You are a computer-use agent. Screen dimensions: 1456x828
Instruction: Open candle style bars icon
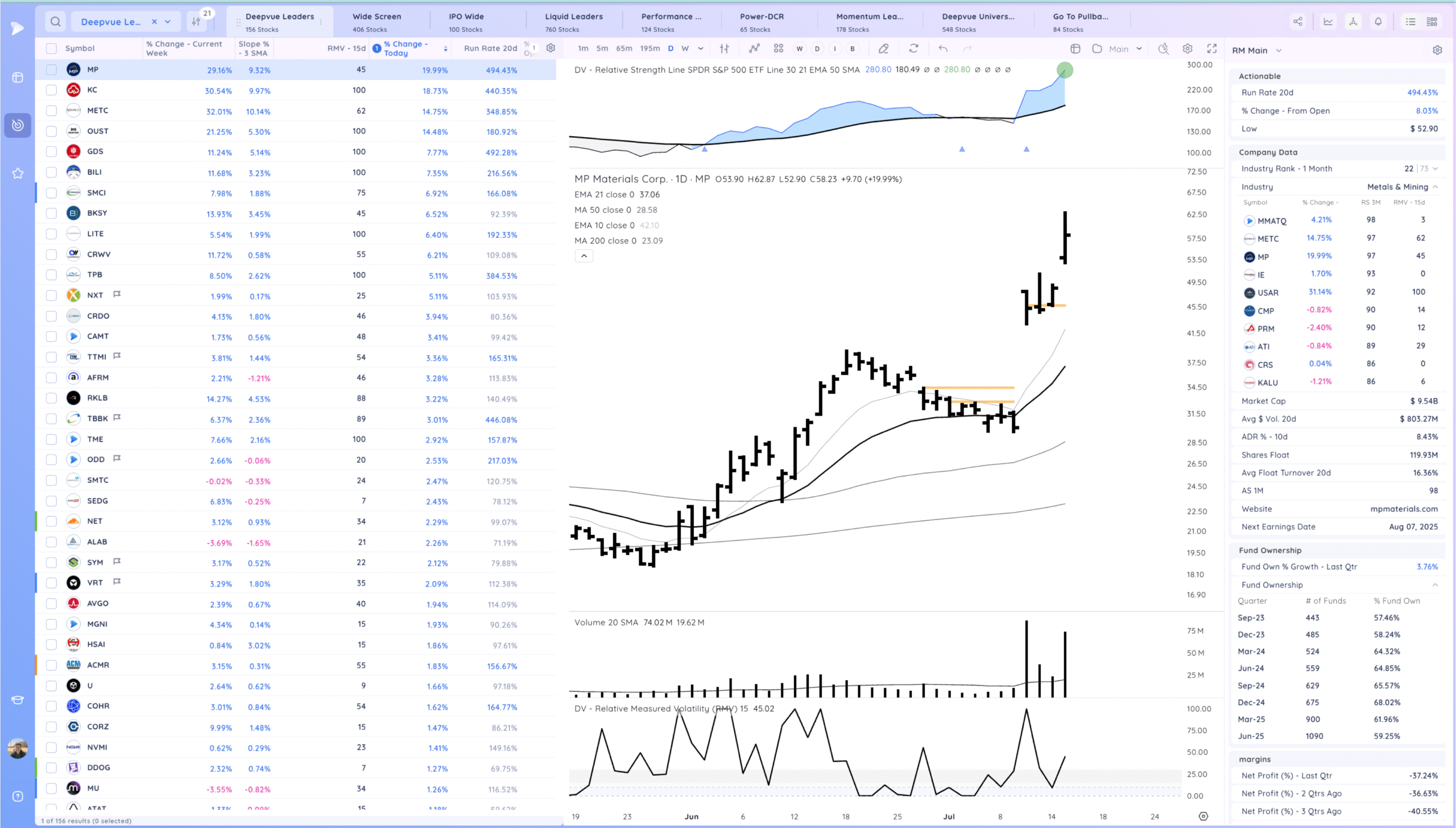pyautogui.click(x=724, y=48)
